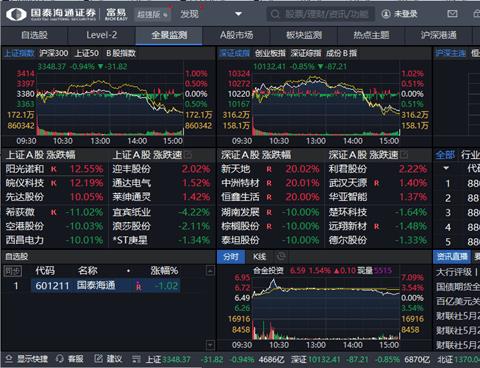
Task: Open the mail envelope icon in header
Action: point(452,14)
